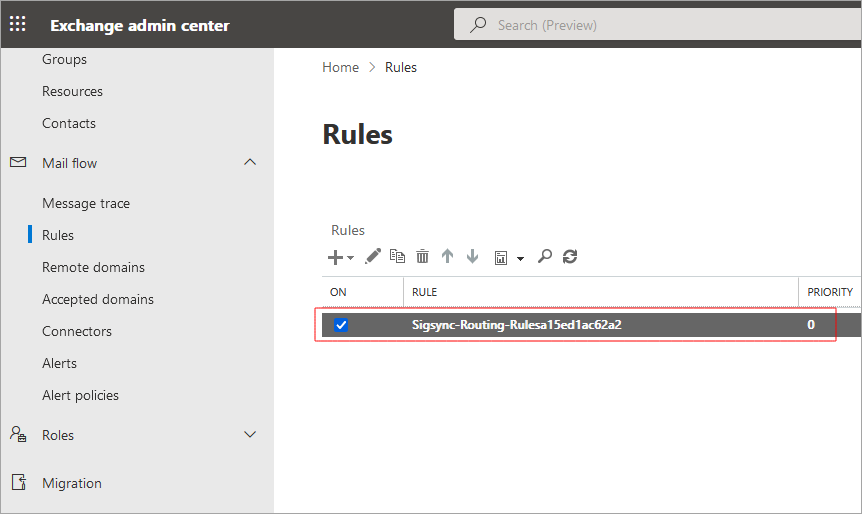Click the magnifier search icon in rules toolbar
Screen dimensions: 862x514
tap(544, 256)
